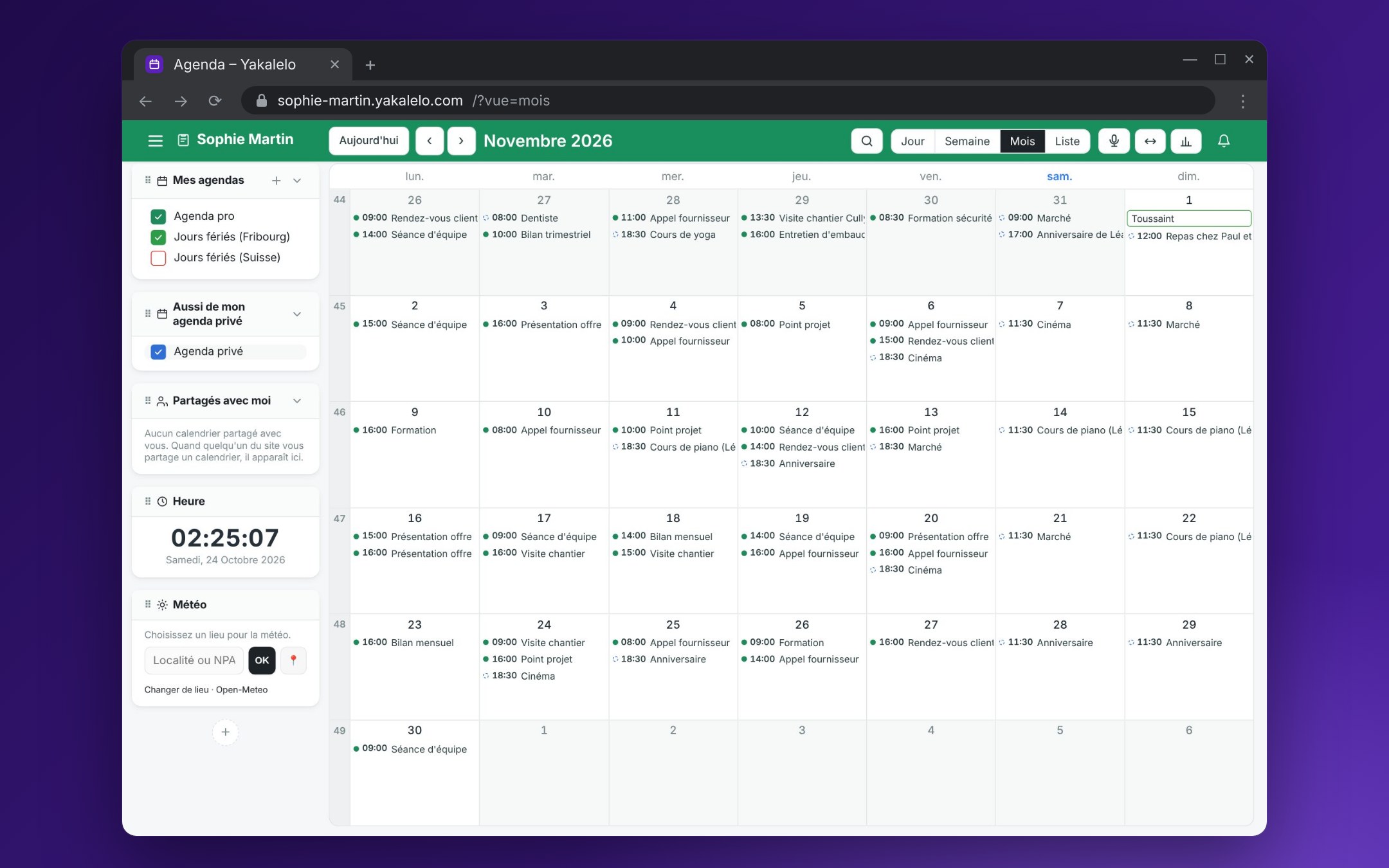The height and width of the screenshot is (868, 1389).
Task: Confirm weather location with OK
Action: (262, 660)
